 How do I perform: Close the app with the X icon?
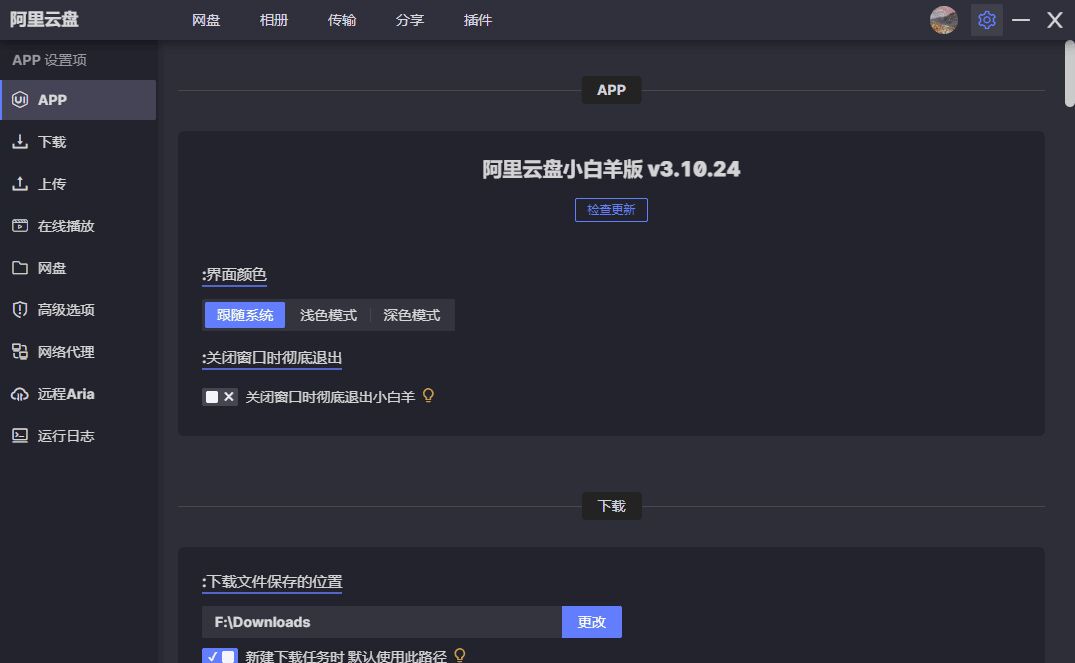(x=1054, y=20)
